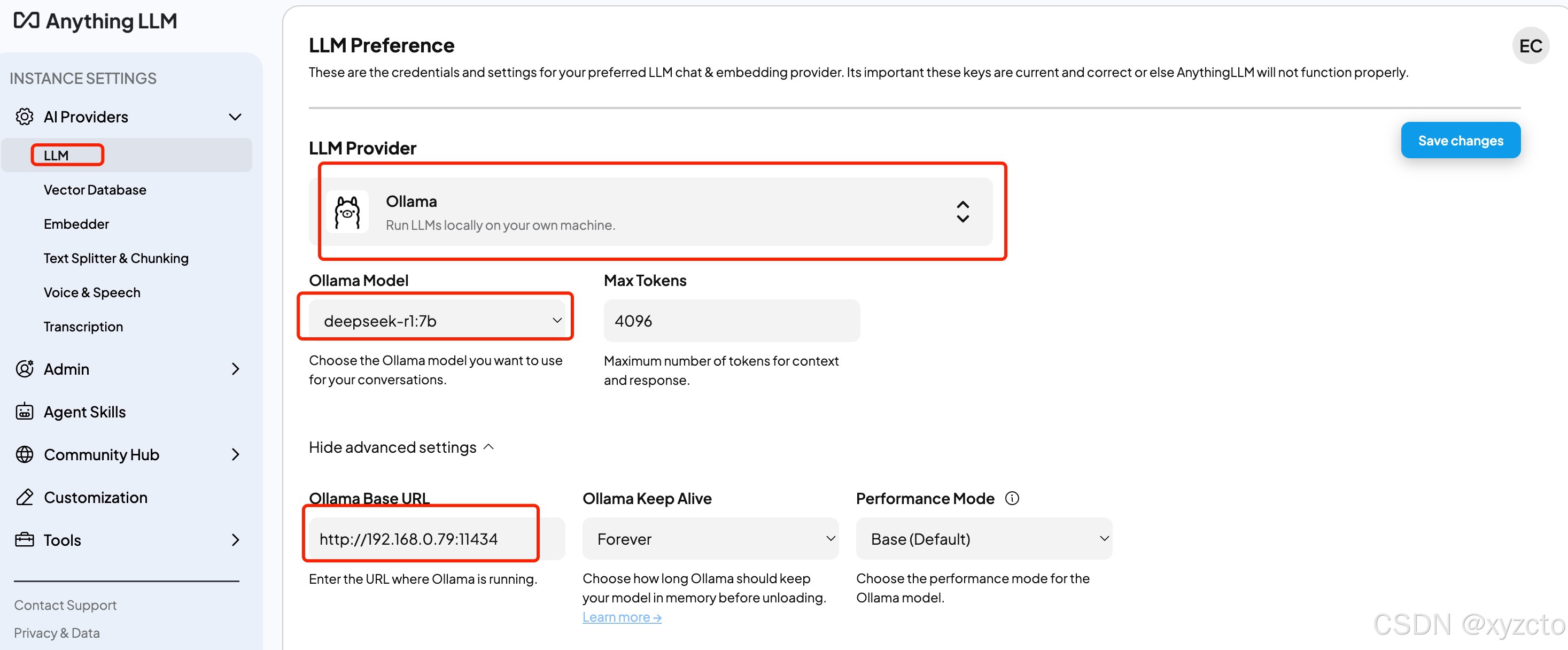This screenshot has height=650, width=1568.
Task: Click the Ollama Base URL field
Action: point(426,539)
